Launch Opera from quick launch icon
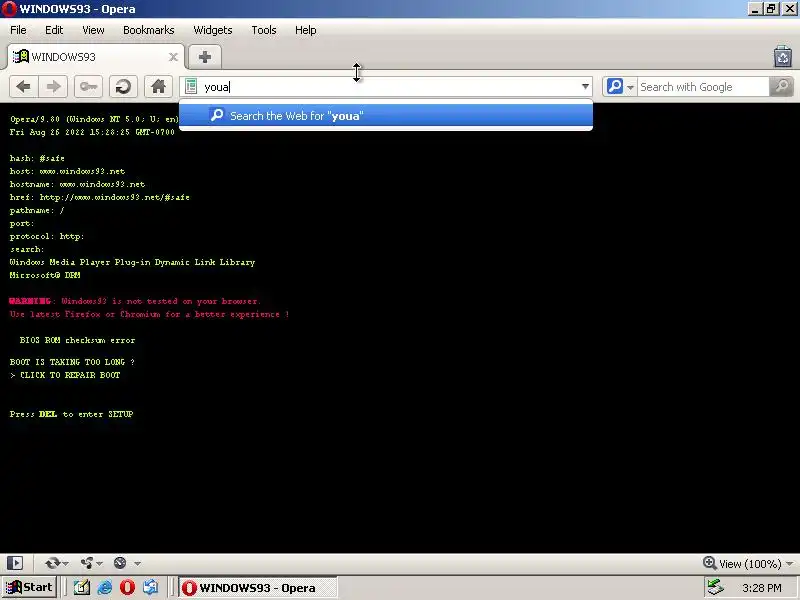800x600 pixels. [x=128, y=587]
